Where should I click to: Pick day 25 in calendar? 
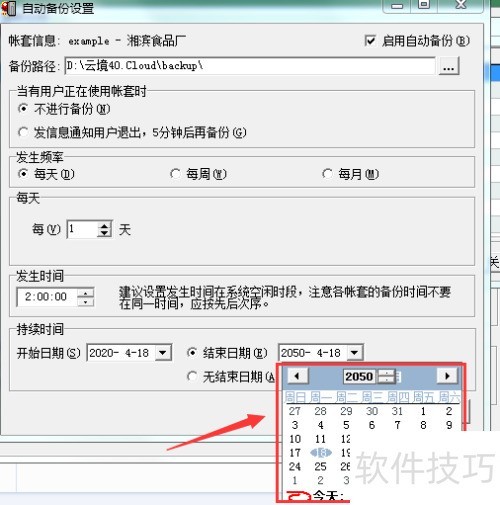click(x=320, y=467)
